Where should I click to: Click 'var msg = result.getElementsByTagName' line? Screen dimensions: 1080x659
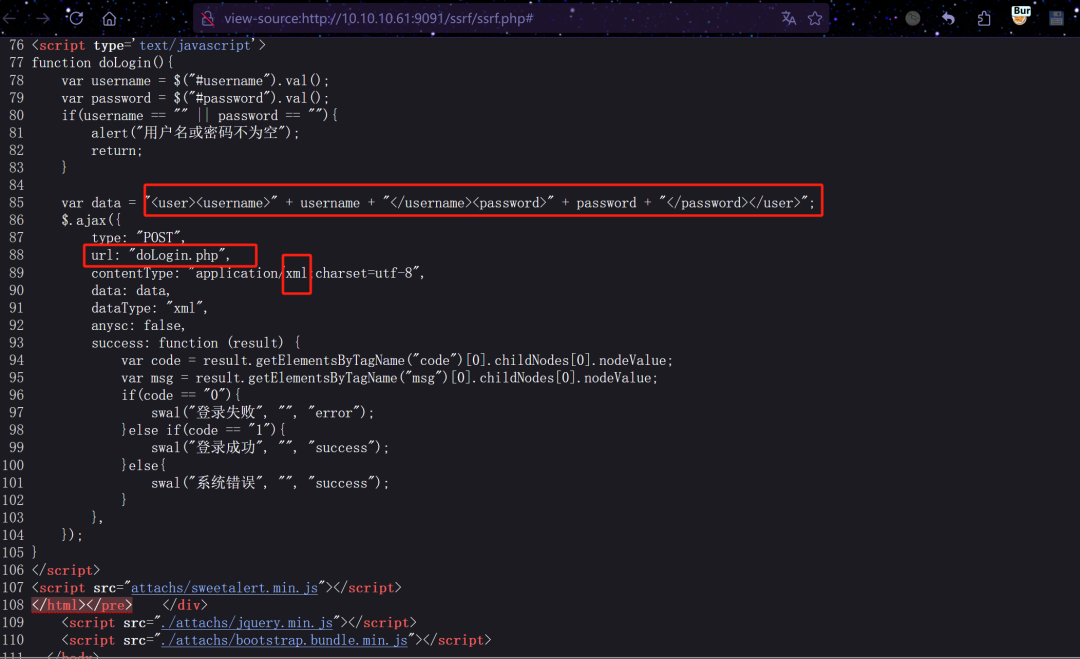[389, 377]
